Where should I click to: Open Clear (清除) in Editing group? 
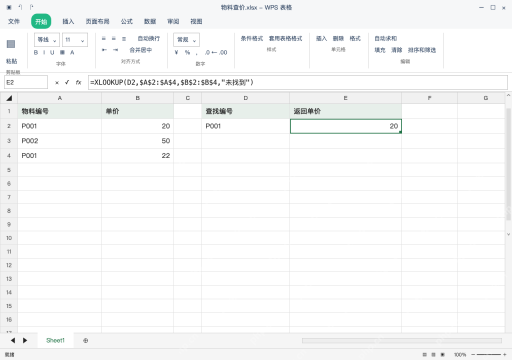[x=397, y=50]
